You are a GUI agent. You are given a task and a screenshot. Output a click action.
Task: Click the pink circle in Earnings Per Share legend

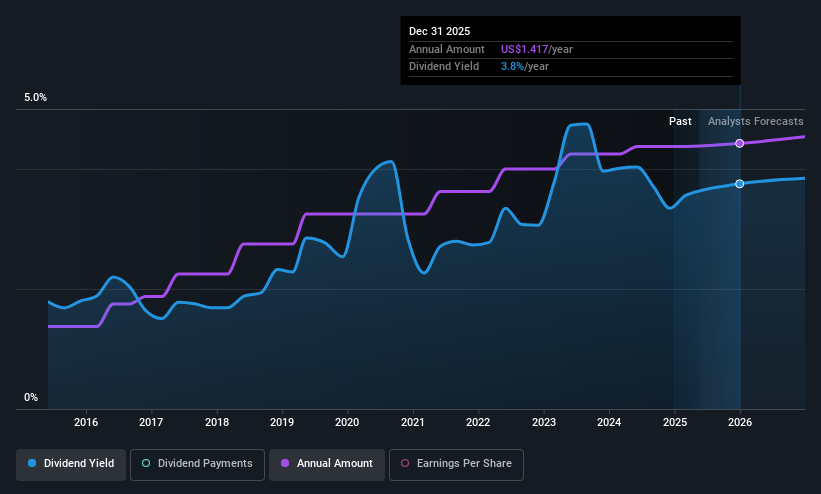coord(405,463)
